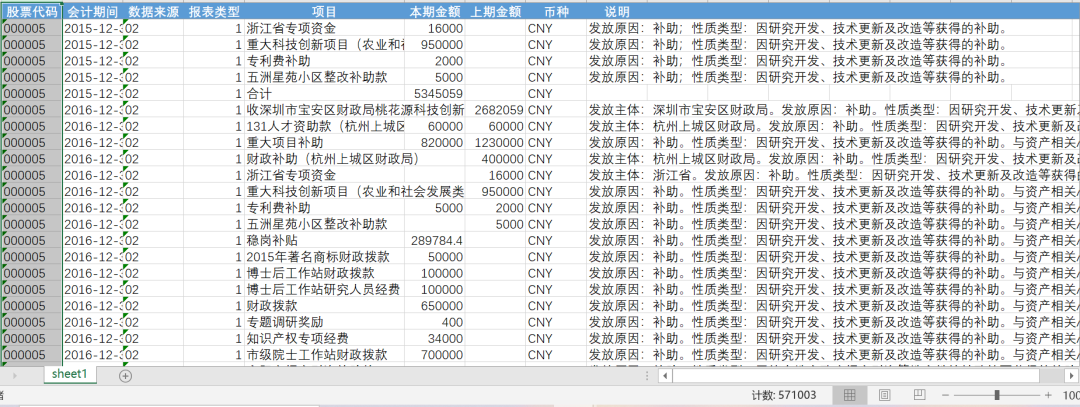1080x407 pixels.
Task: Select the amount cell 700000
Action: tap(435, 355)
